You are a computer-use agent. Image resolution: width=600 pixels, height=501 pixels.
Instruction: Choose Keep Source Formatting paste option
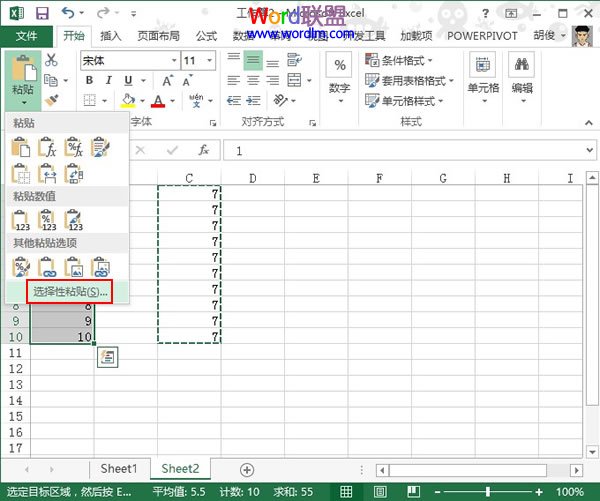pyautogui.click(x=100, y=147)
